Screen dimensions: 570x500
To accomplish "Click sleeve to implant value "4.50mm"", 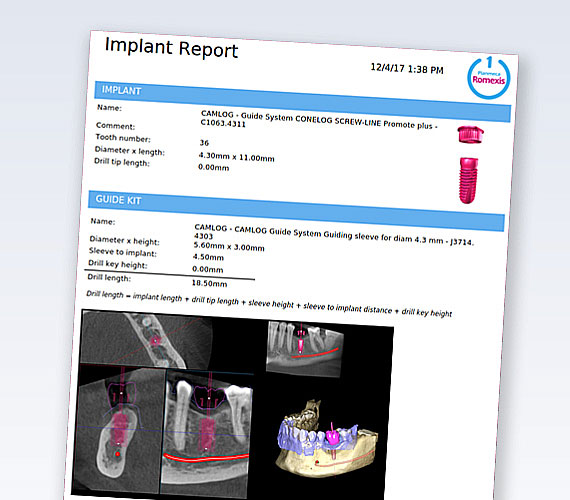I will 208,257.
